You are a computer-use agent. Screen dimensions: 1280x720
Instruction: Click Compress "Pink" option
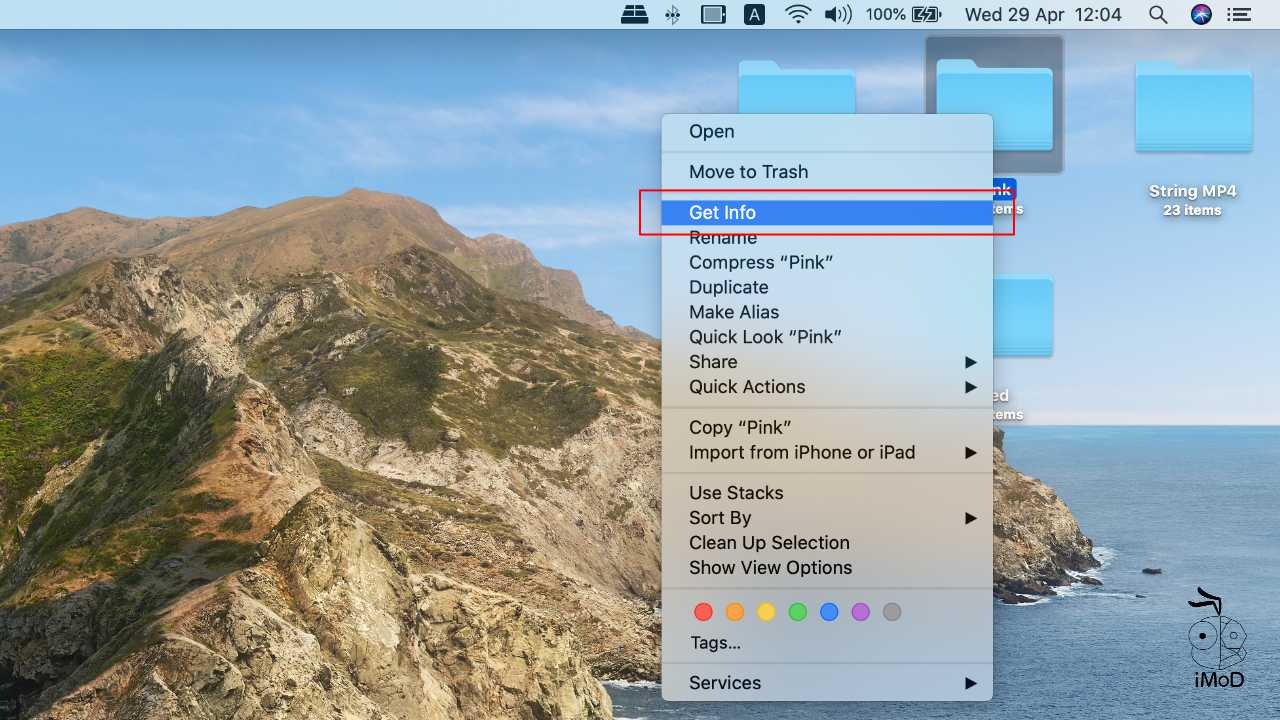tap(761, 262)
